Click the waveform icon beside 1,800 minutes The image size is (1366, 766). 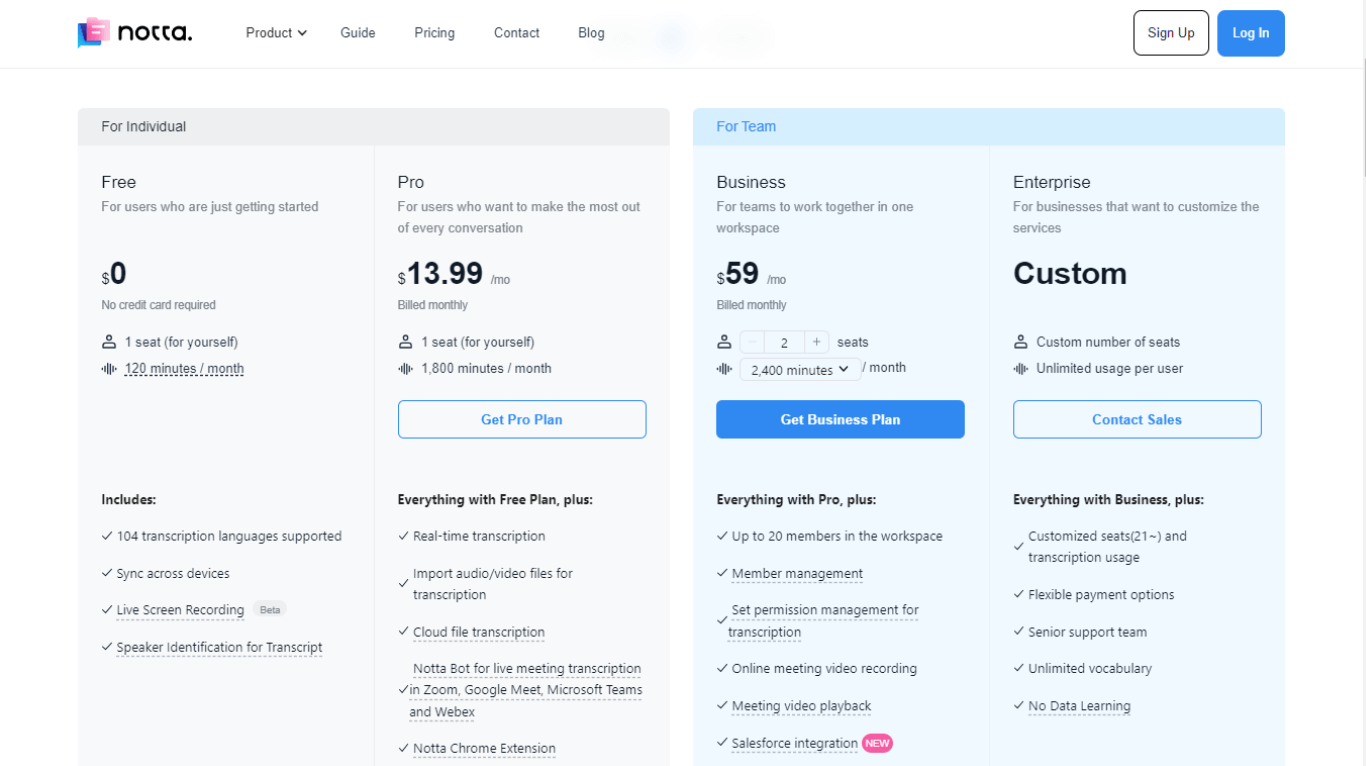click(x=406, y=369)
